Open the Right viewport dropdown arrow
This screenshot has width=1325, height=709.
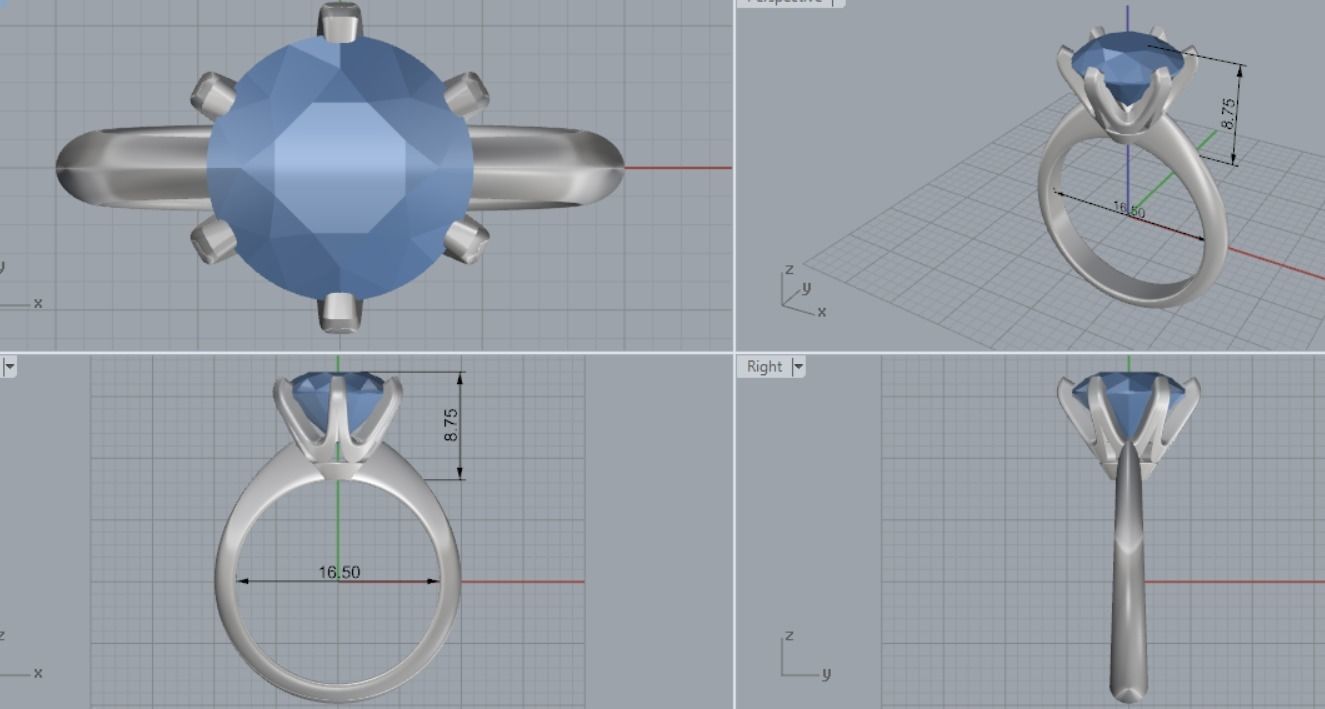pyautogui.click(x=798, y=367)
